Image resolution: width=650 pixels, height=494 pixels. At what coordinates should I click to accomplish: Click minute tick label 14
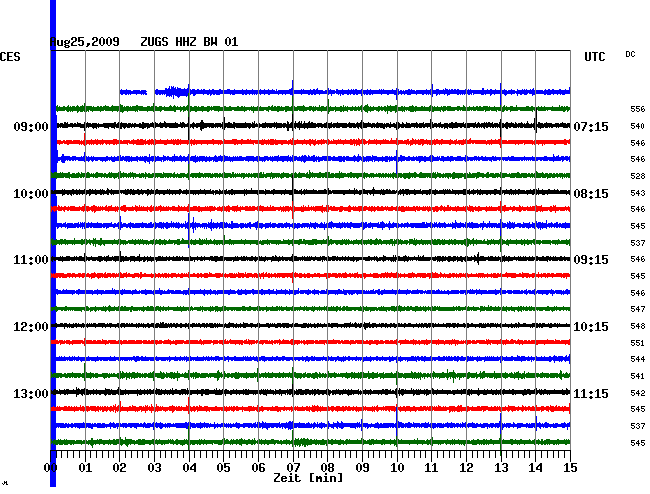tap(536, 468)
